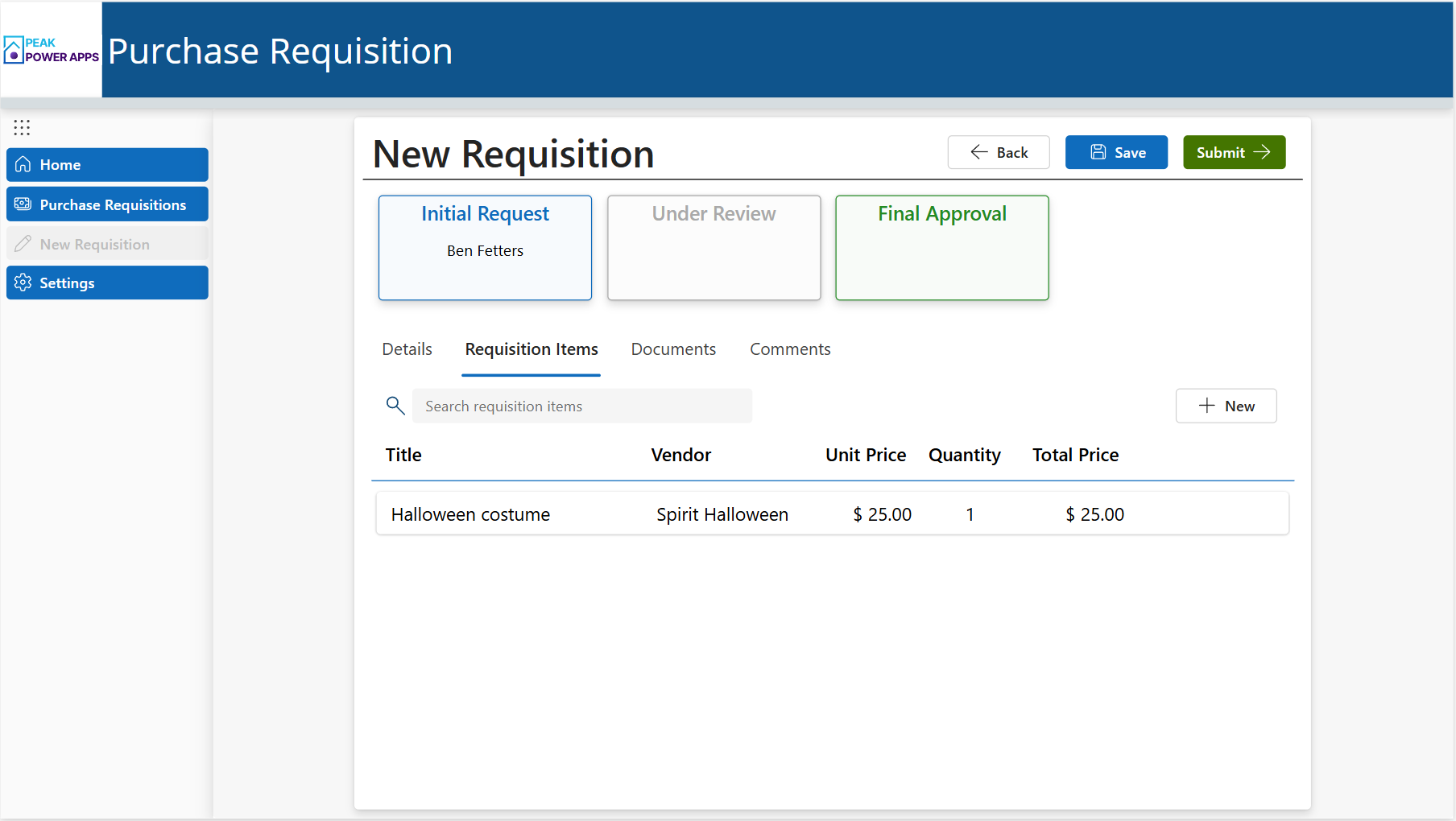Viewport: 1456px width, 821px height.
Task: Switch to the Details tab
Action: [407, 349]
